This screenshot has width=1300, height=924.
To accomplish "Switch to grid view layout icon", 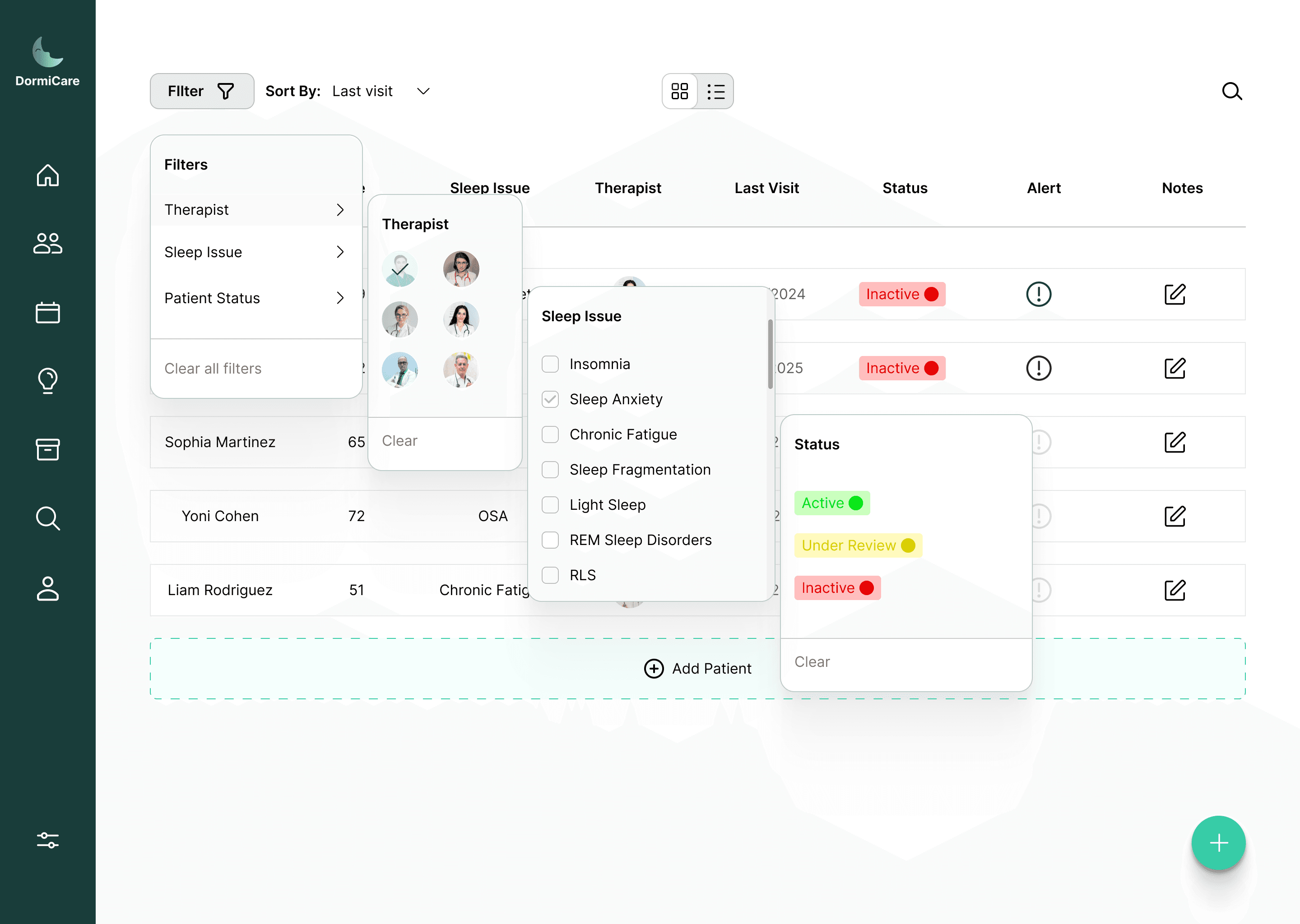I will (680, 91).
